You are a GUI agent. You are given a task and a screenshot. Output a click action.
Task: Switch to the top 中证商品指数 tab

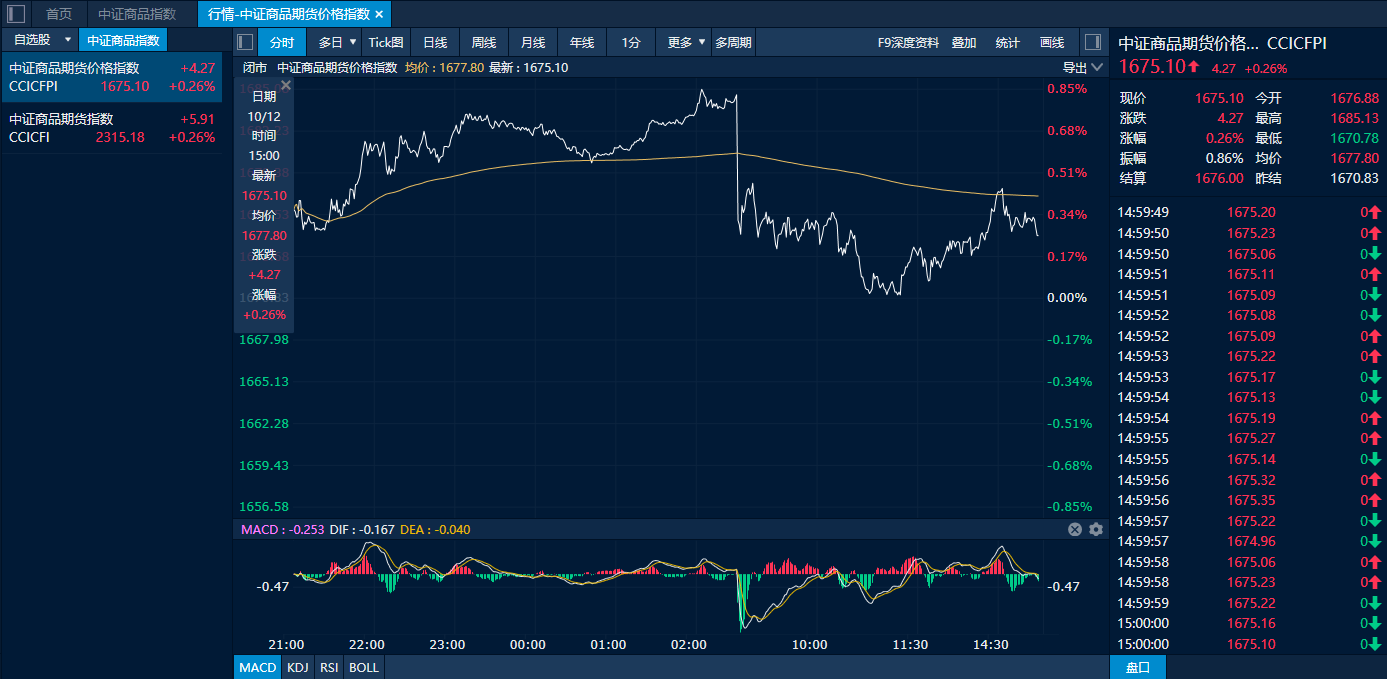(x=137, y=14)
